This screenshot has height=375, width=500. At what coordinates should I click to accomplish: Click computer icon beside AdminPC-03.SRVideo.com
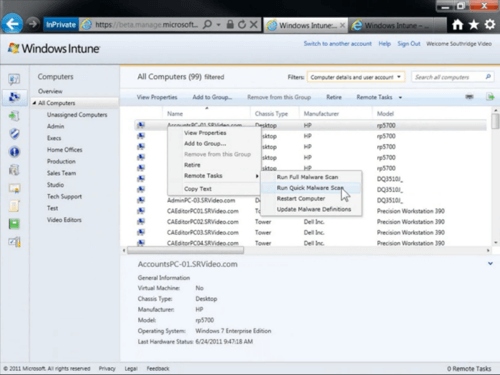tap(141, 200)
